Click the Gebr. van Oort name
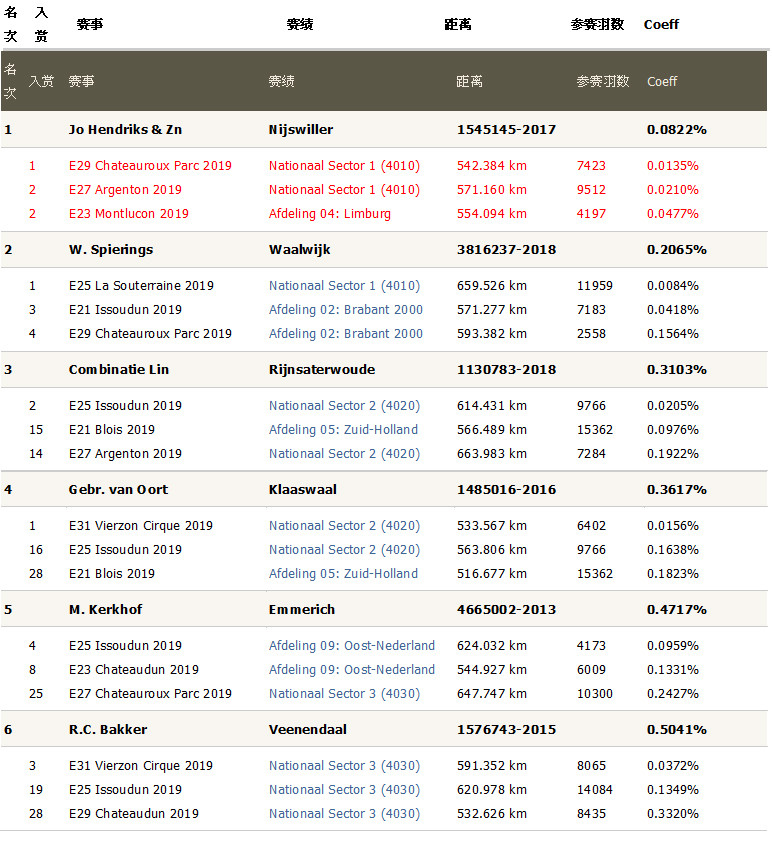 point(118,490)
